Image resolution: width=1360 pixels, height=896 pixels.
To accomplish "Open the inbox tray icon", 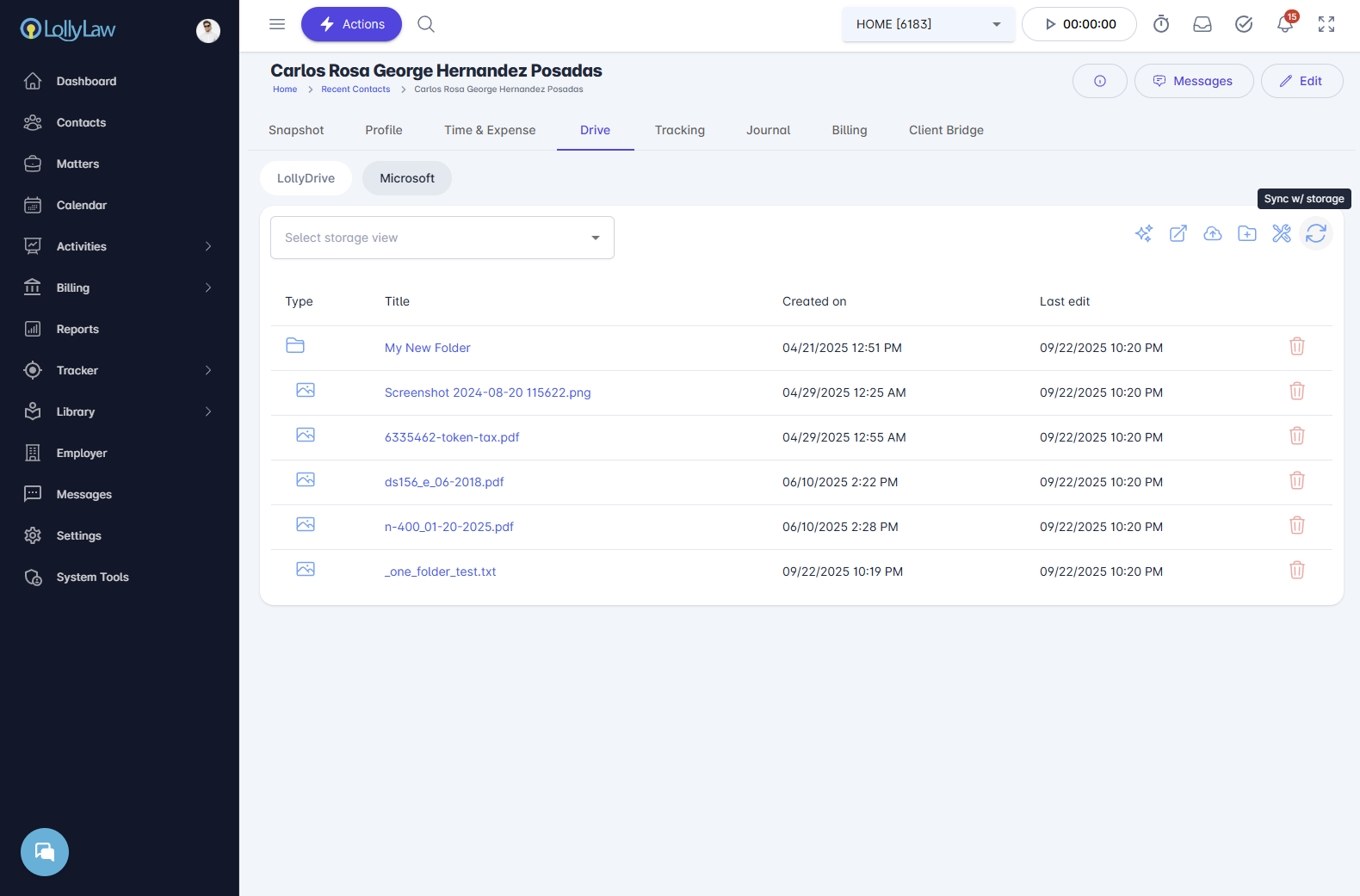I will [1202, 24].
